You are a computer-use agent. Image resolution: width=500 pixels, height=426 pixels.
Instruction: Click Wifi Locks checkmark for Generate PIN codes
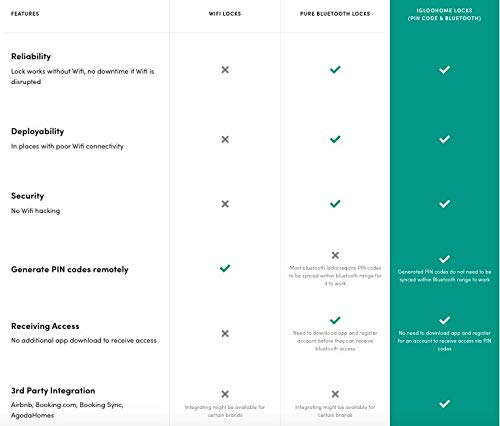tap(225, 268)
